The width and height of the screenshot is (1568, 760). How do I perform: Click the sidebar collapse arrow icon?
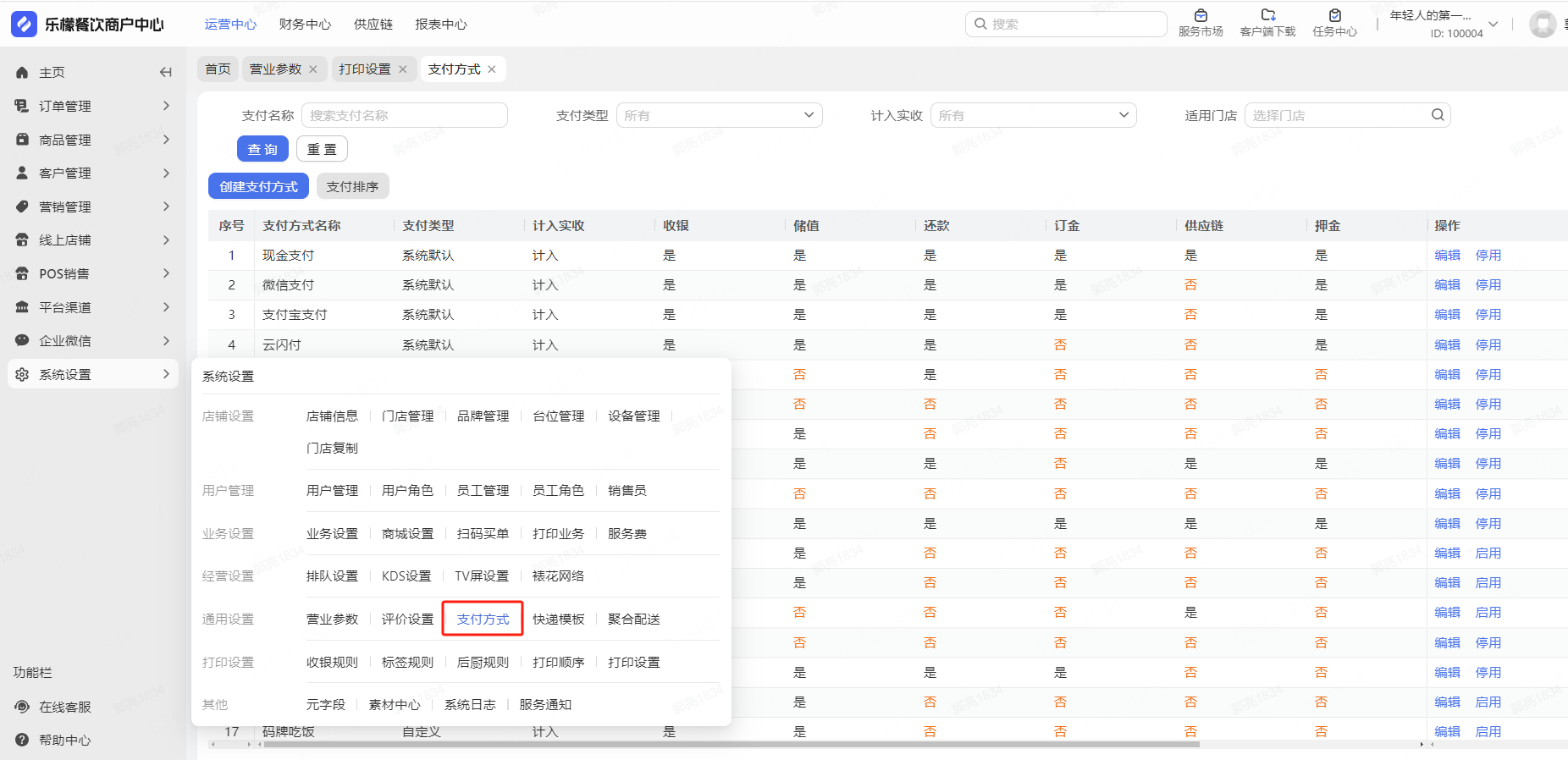click(166, 73)
